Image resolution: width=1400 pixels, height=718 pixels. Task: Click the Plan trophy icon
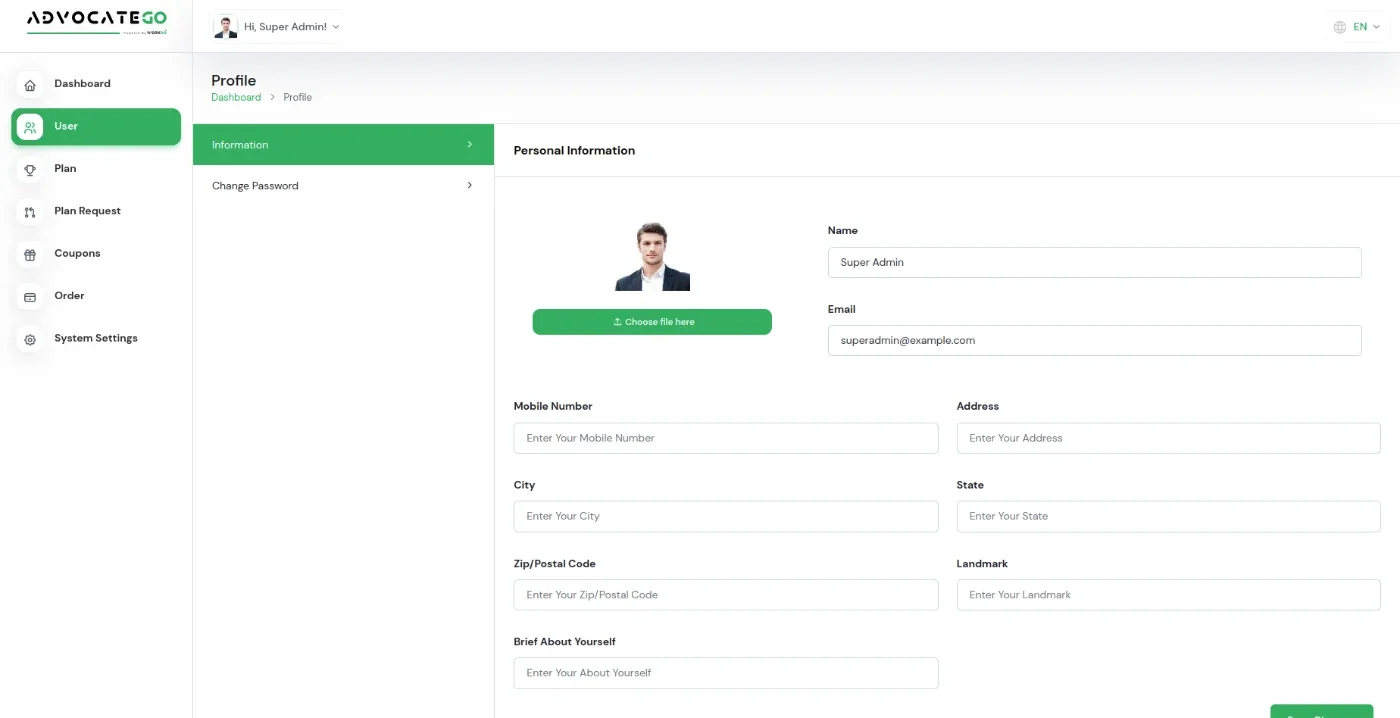(x=30, y=170)
